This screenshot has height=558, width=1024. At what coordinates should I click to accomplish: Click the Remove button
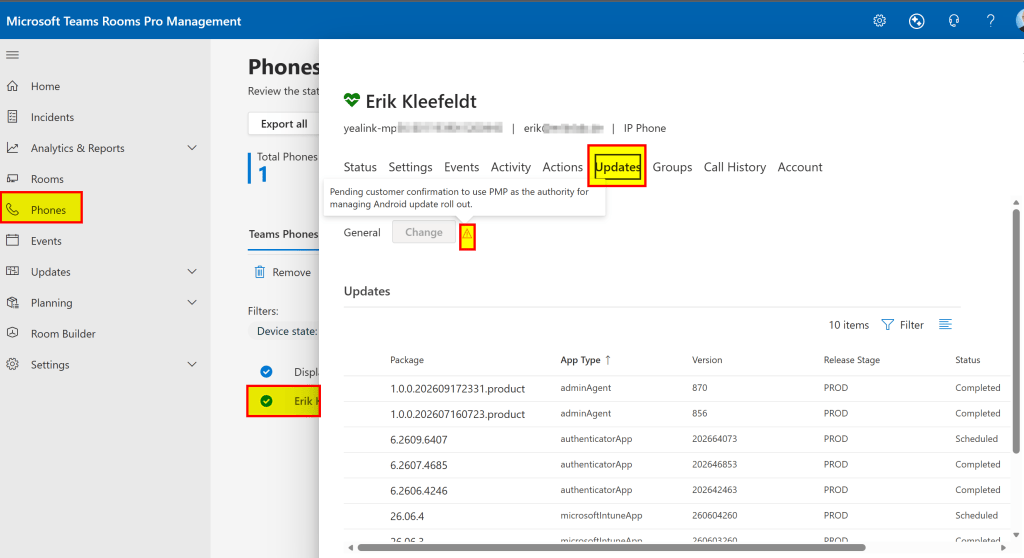click(x=283, y=272)
